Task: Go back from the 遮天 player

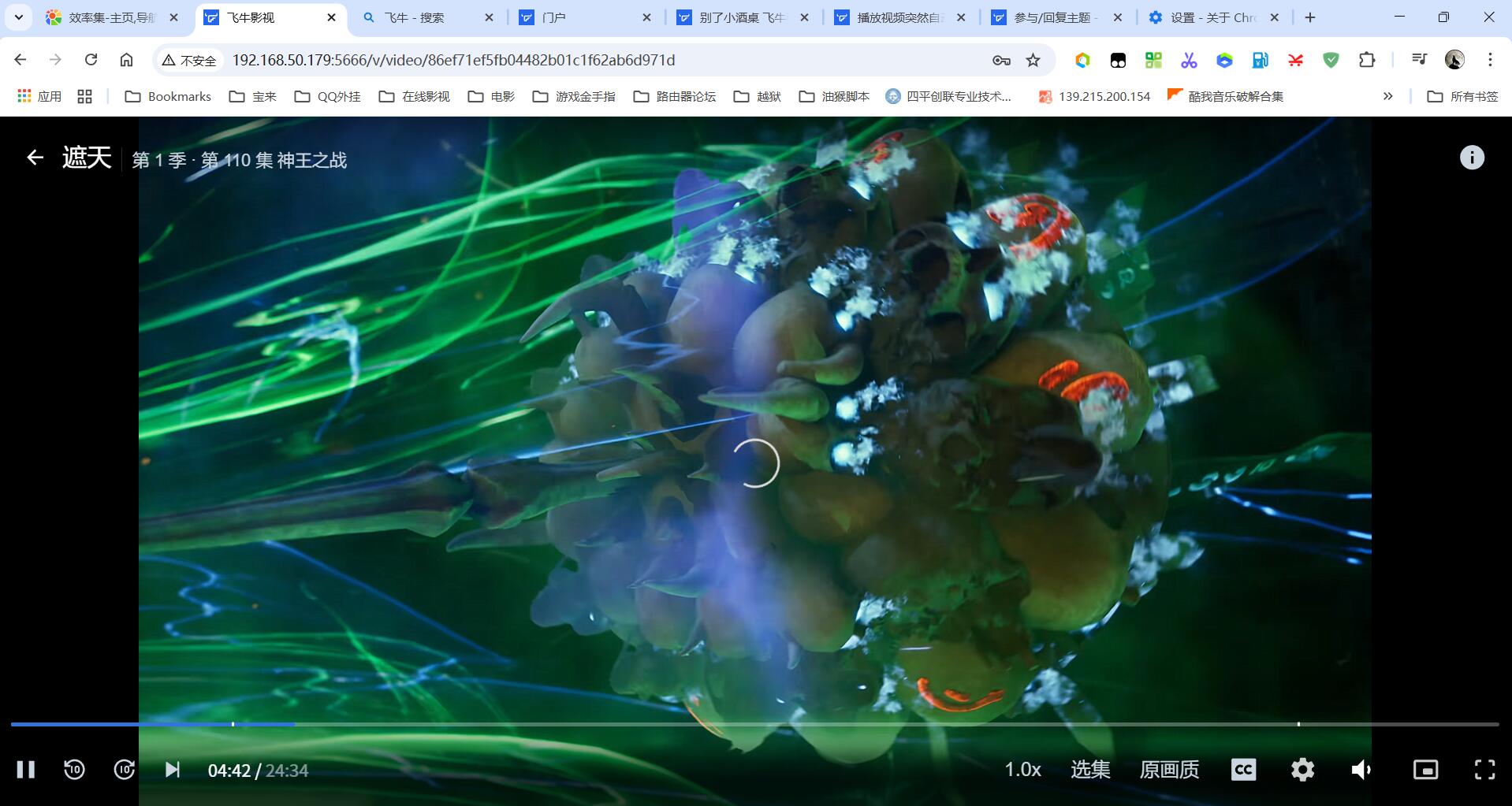Action: tap(35, 158)
